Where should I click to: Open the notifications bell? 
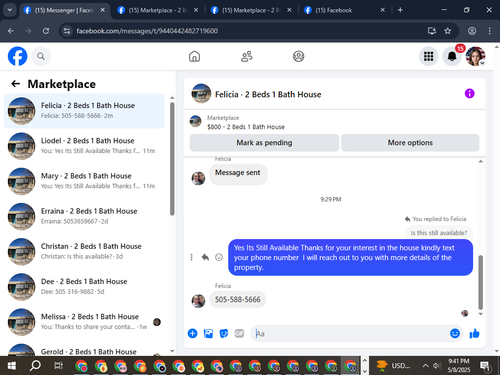click(x=452, y=56)
